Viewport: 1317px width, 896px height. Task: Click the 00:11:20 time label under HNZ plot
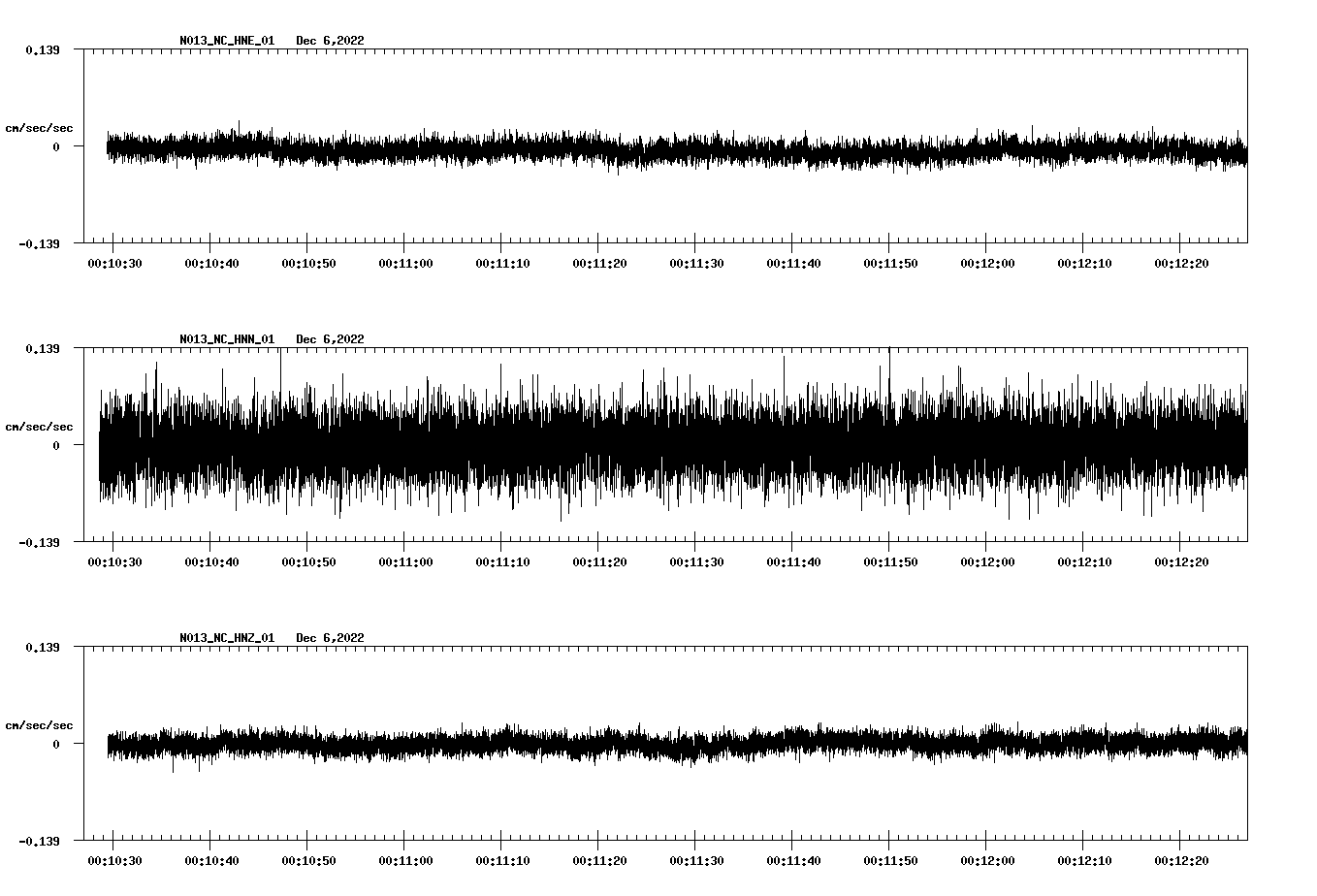point(599,860)
